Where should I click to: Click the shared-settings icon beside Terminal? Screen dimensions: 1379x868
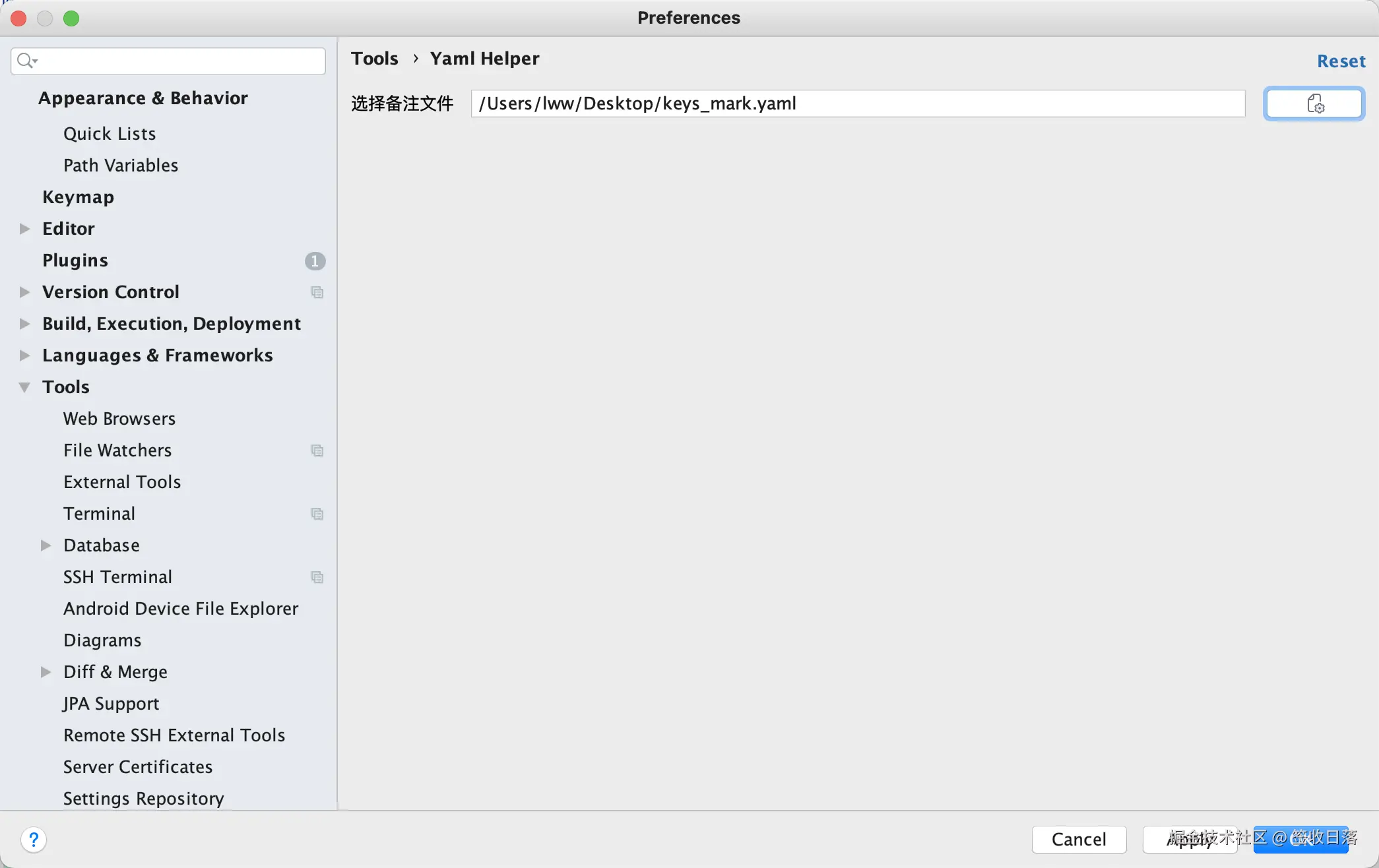pyautogui.click(x=317, y=513)
